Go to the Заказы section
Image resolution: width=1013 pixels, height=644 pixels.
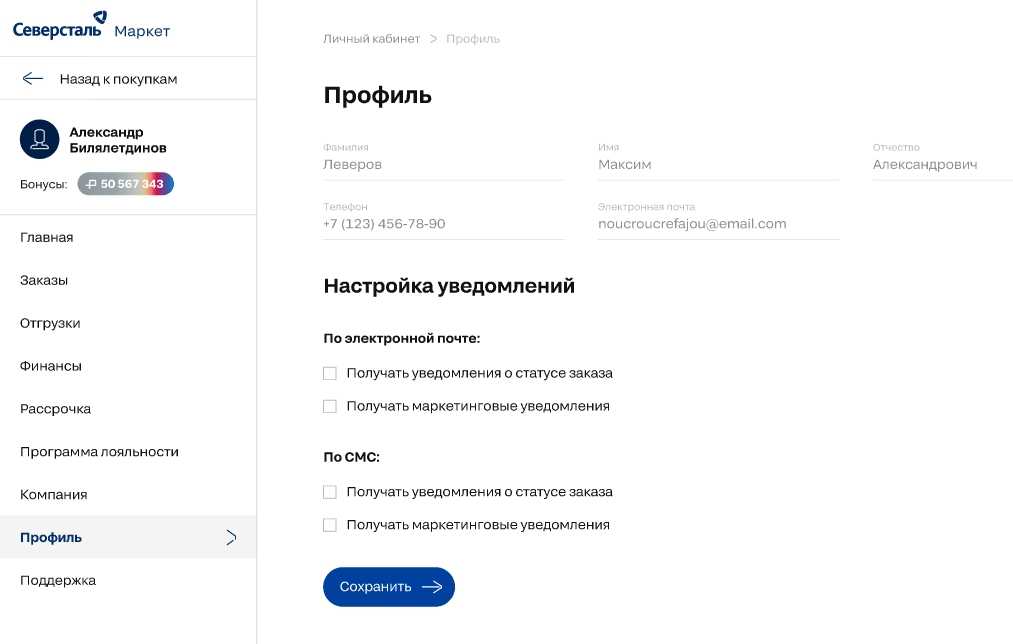(x=44, y=280)
